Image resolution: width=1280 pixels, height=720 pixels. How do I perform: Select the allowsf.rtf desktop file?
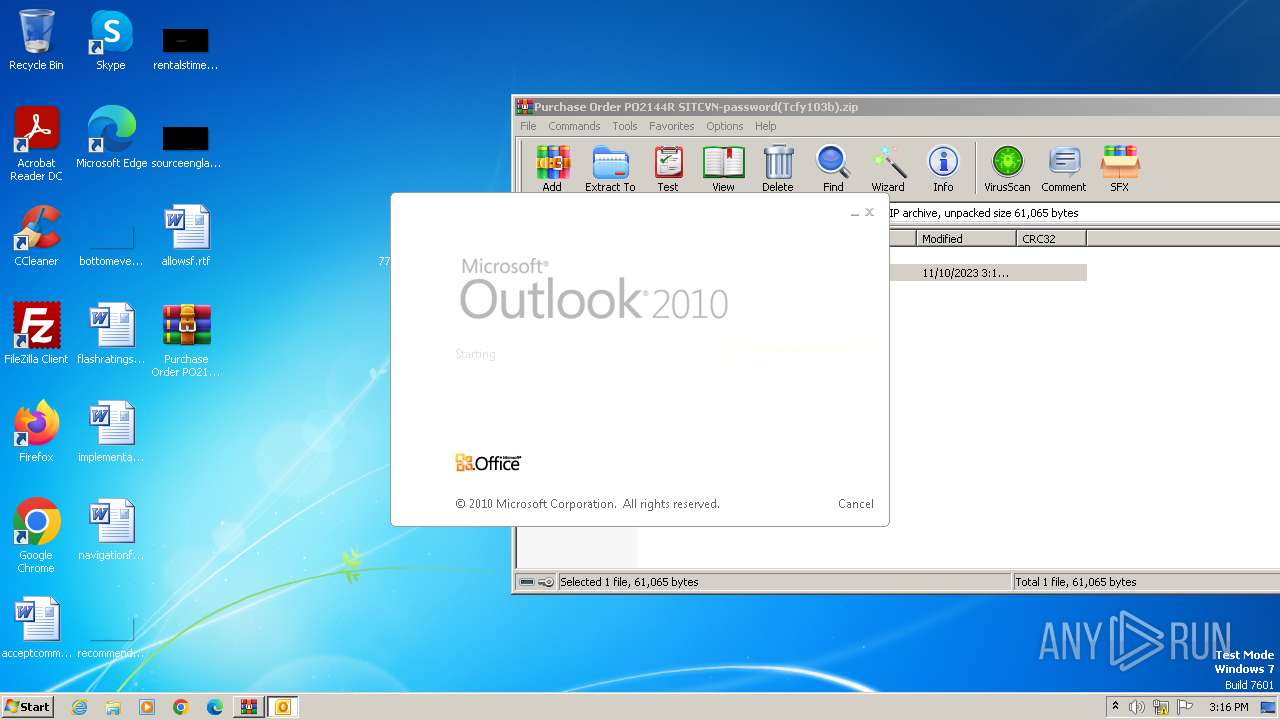click(186, 236)
